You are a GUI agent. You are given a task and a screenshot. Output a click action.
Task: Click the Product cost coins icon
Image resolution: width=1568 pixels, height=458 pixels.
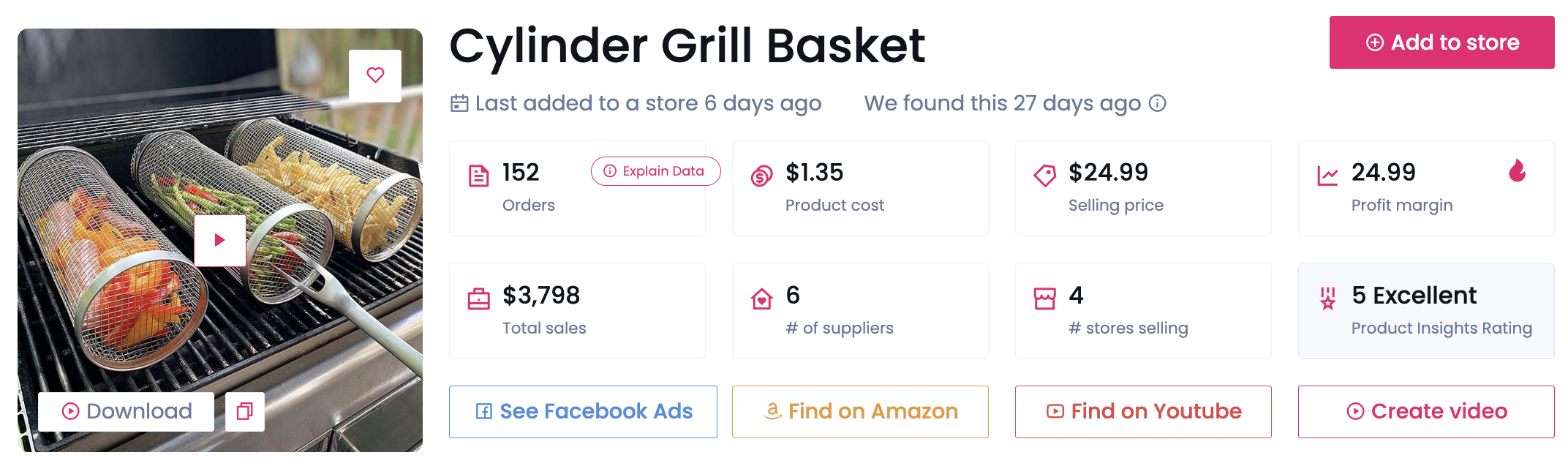[761, 176]
